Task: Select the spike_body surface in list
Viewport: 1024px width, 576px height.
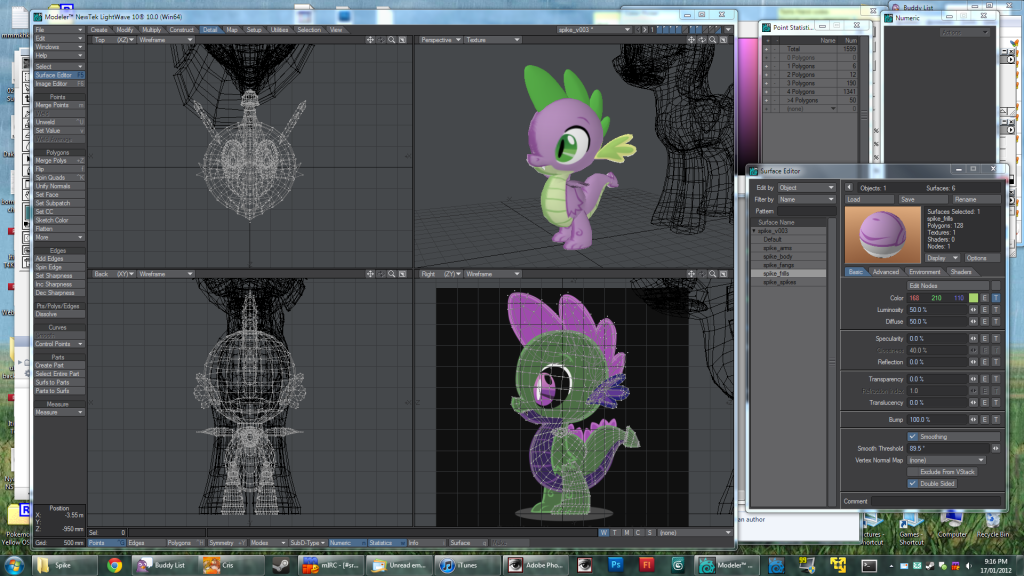Action: (790, 257)
